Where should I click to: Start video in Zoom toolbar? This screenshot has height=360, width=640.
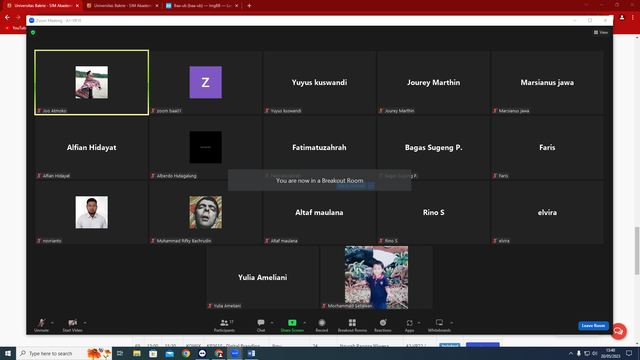(x=72, y=325)
